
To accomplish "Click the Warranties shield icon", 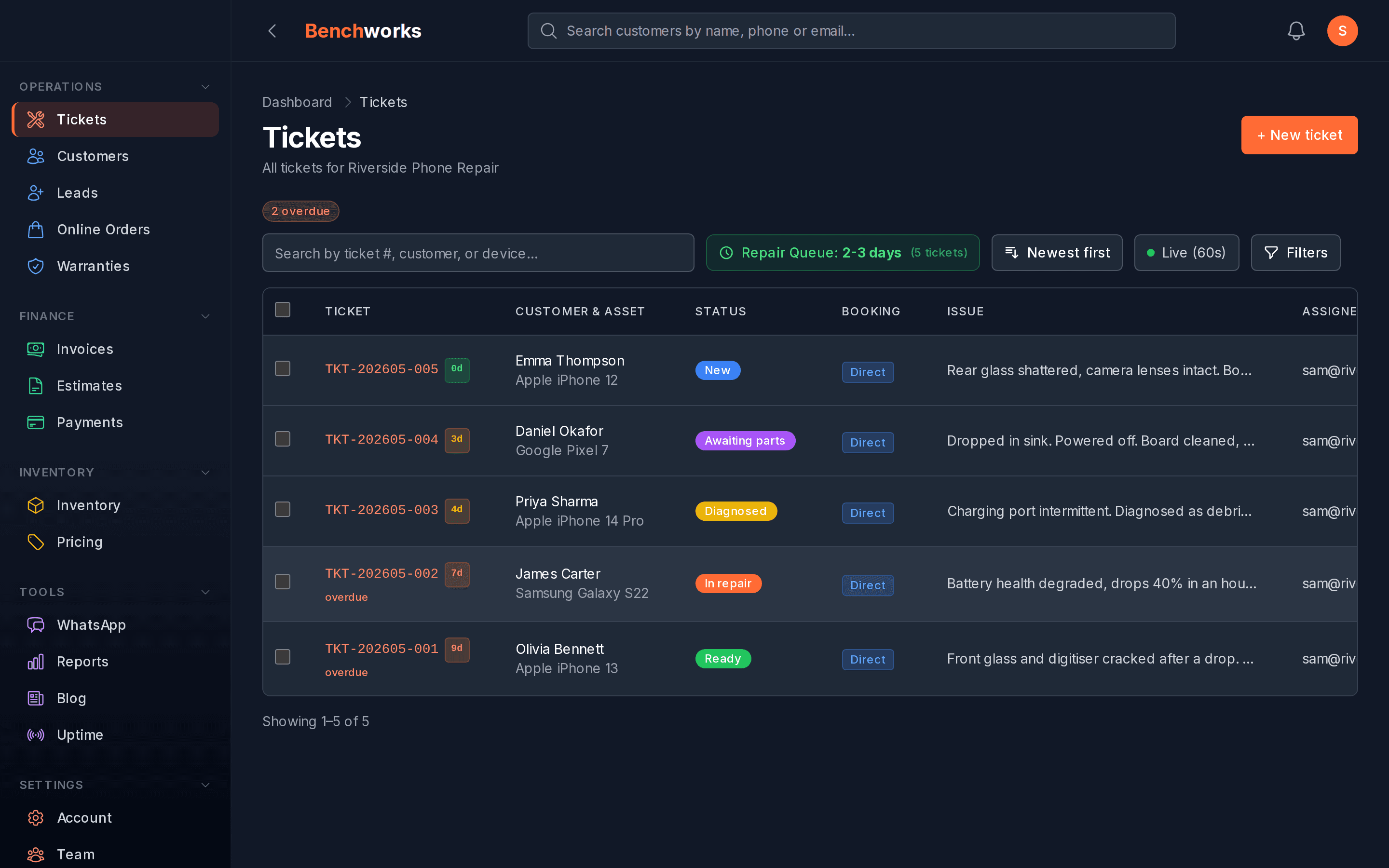I will click(36, 266).
